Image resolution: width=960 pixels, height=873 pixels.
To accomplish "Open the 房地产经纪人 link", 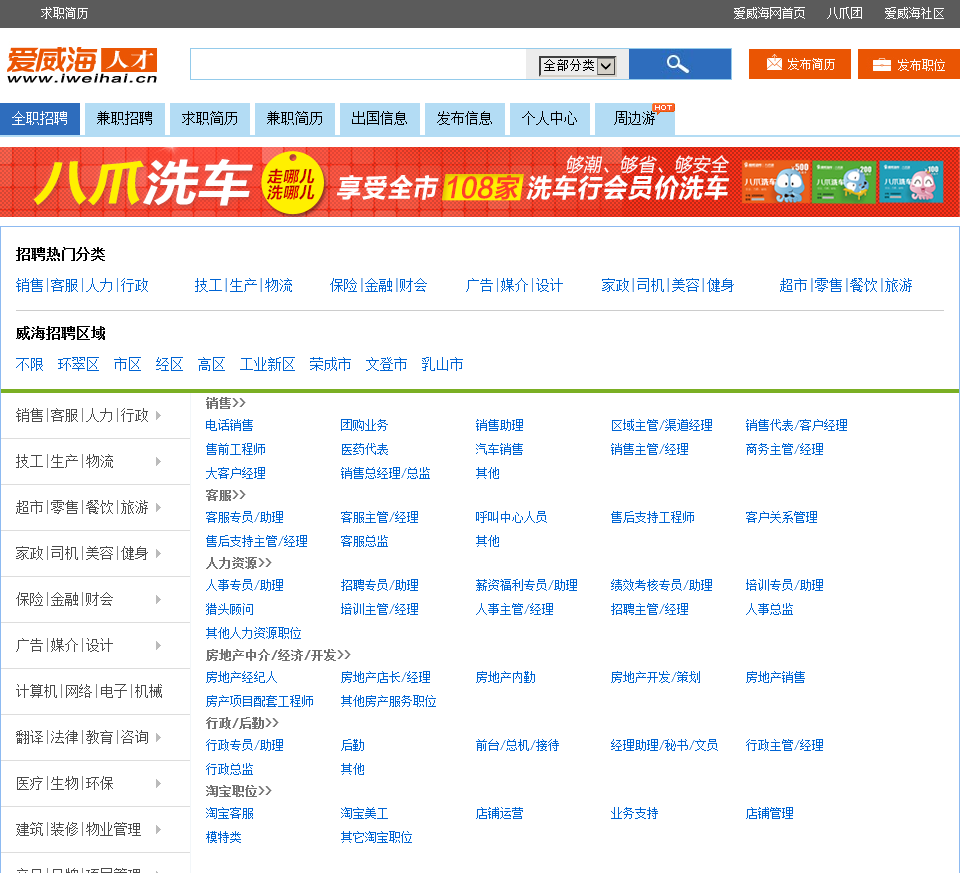I will pos(241,678).
